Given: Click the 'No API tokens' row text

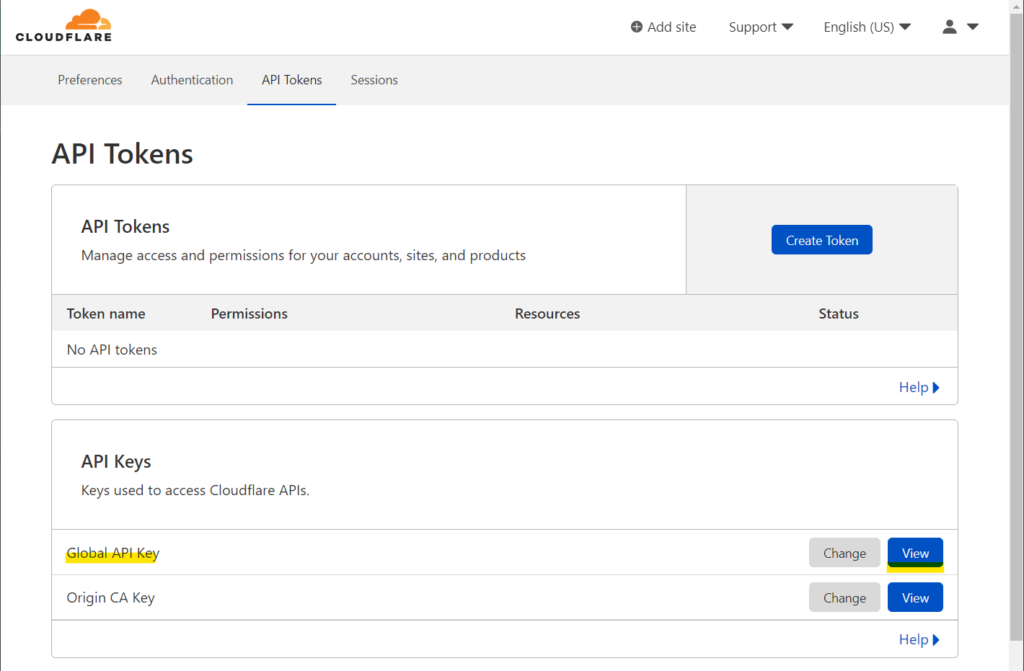Looking at the screenshot, I should tap(112, 350).
